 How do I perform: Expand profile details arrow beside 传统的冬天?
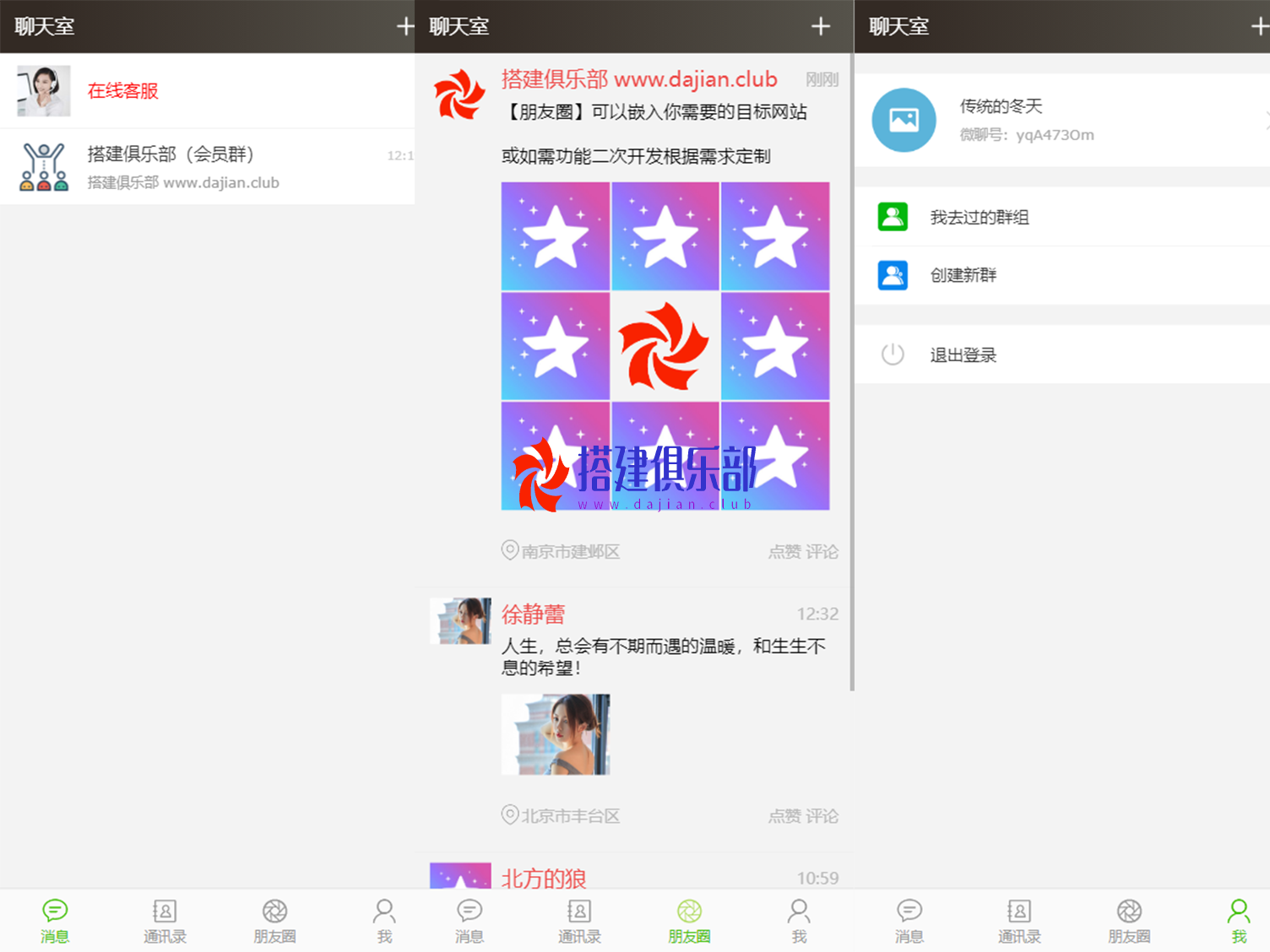pyautogui.click(x=1265, y=120)
